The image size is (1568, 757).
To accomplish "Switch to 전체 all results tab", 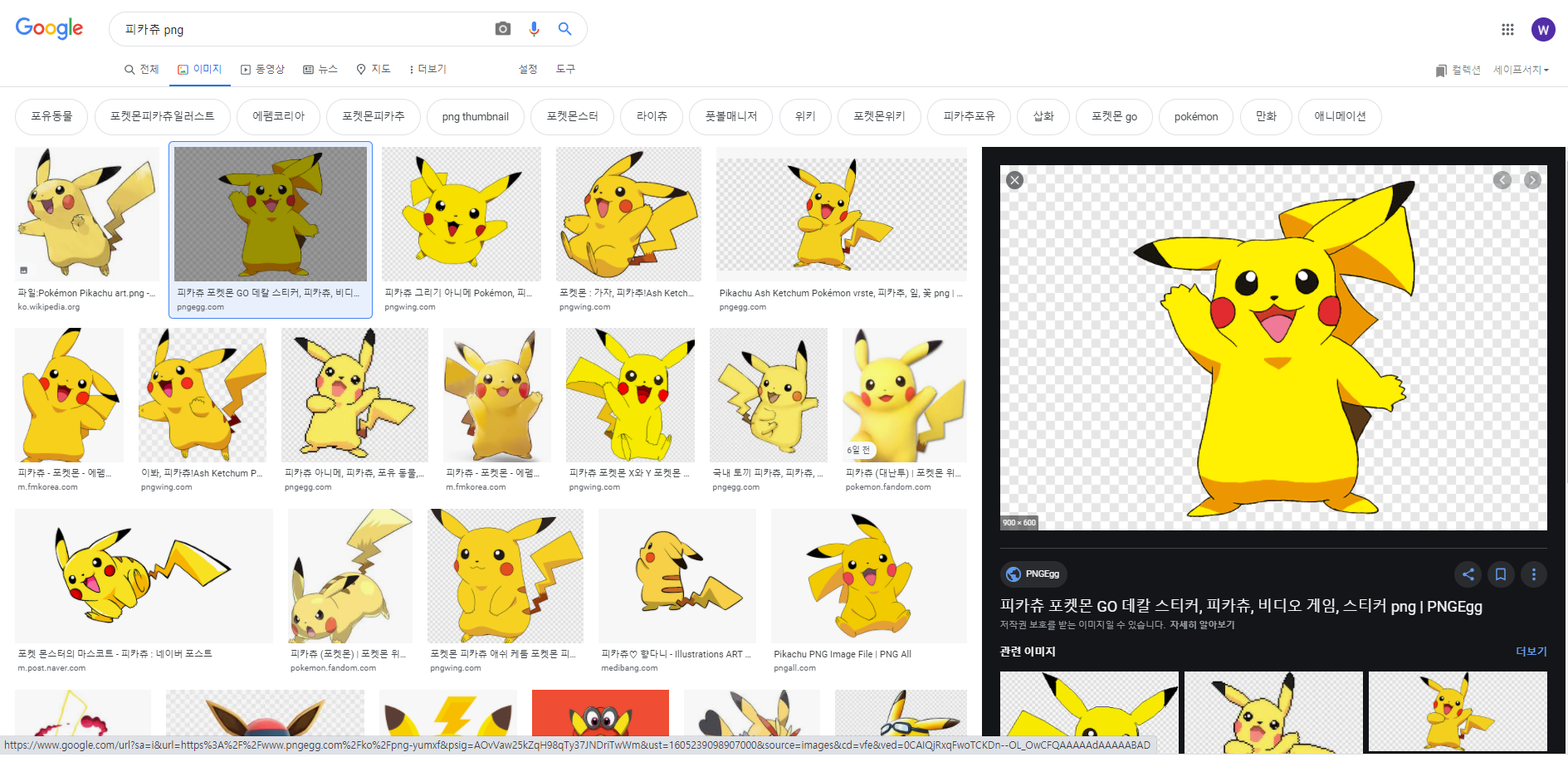I will click(x=141, y=69).
